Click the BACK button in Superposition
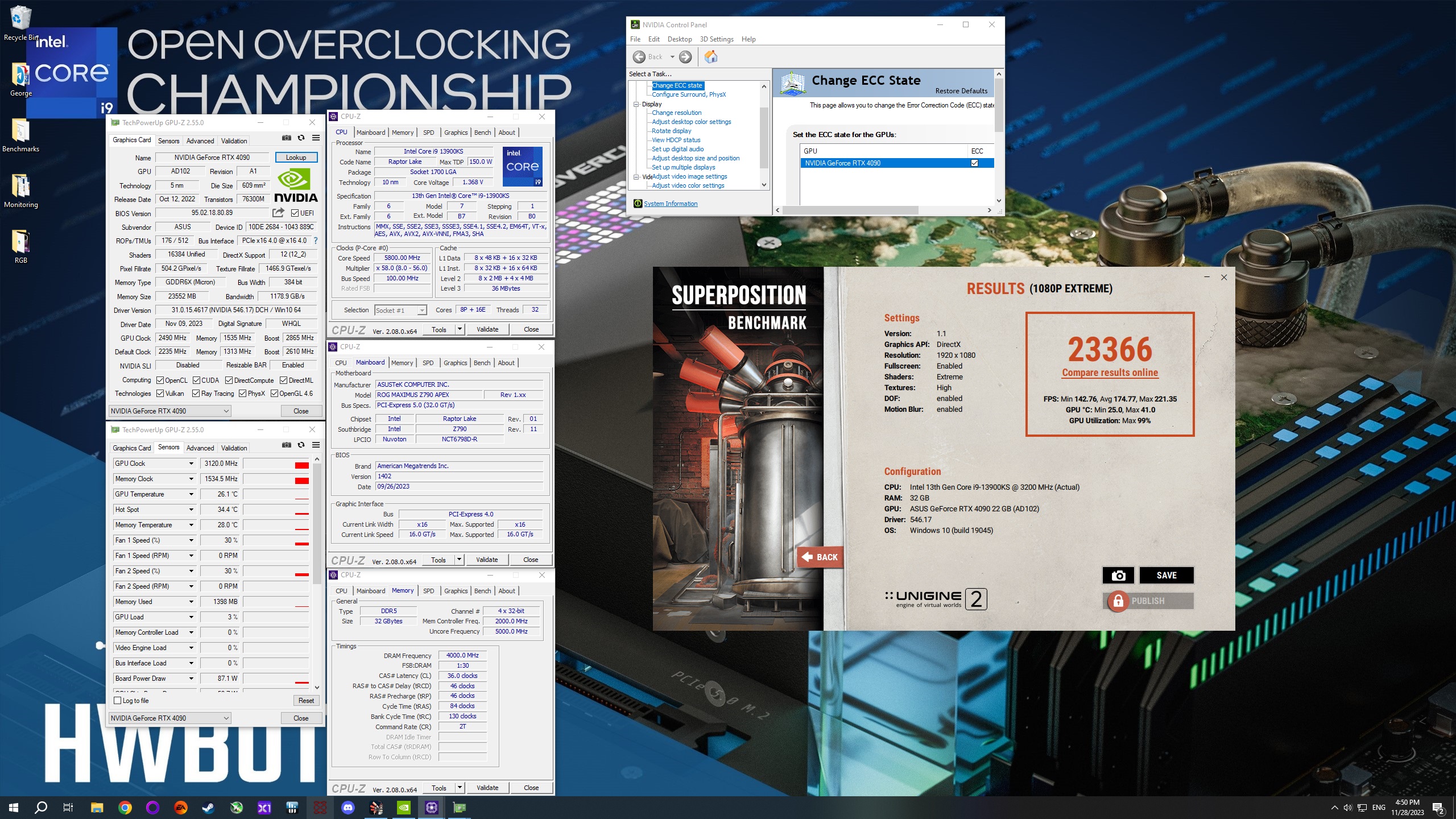 [820, 557]
